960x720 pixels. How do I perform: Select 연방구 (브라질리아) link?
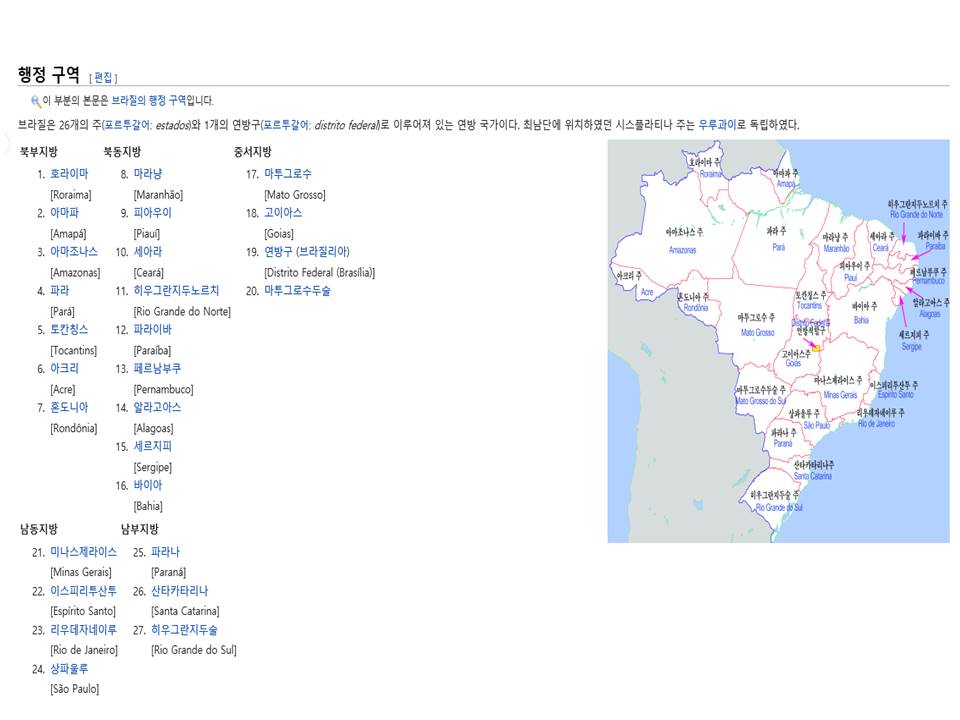pyautogui.click(x=307, y=252)
